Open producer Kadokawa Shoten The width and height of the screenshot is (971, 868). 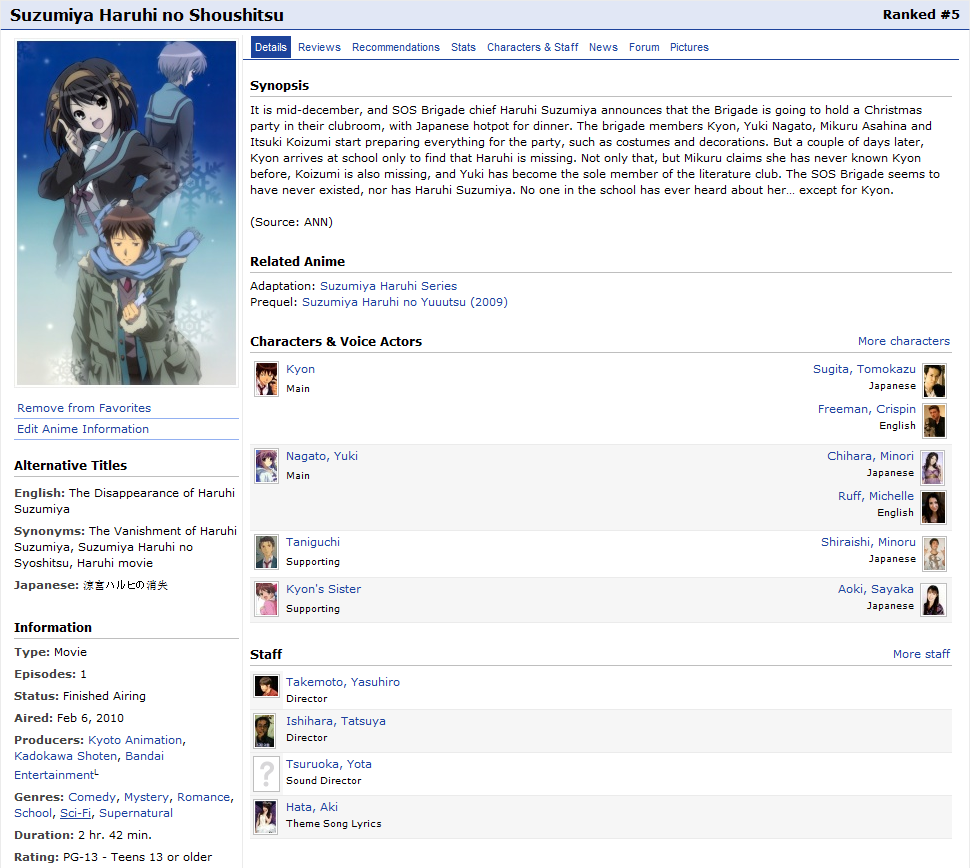[x=66, y=757]
